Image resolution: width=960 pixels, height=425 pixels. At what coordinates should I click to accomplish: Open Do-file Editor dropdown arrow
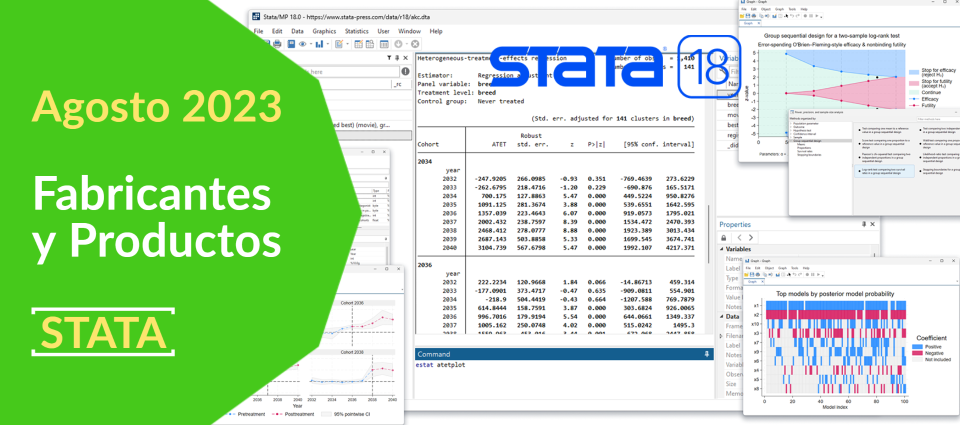coord(348,43)
